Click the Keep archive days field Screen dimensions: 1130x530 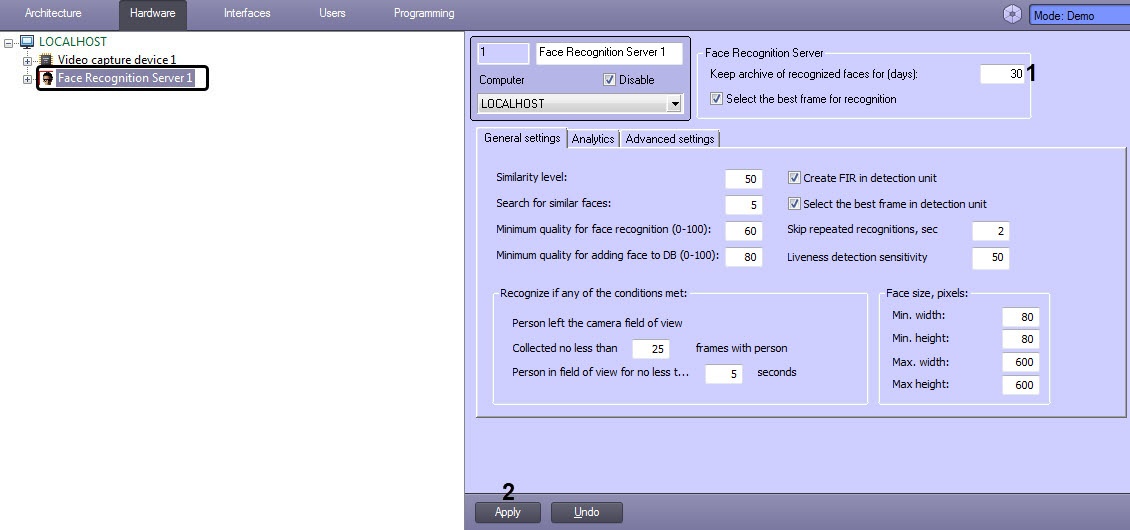pos(1002,74)
